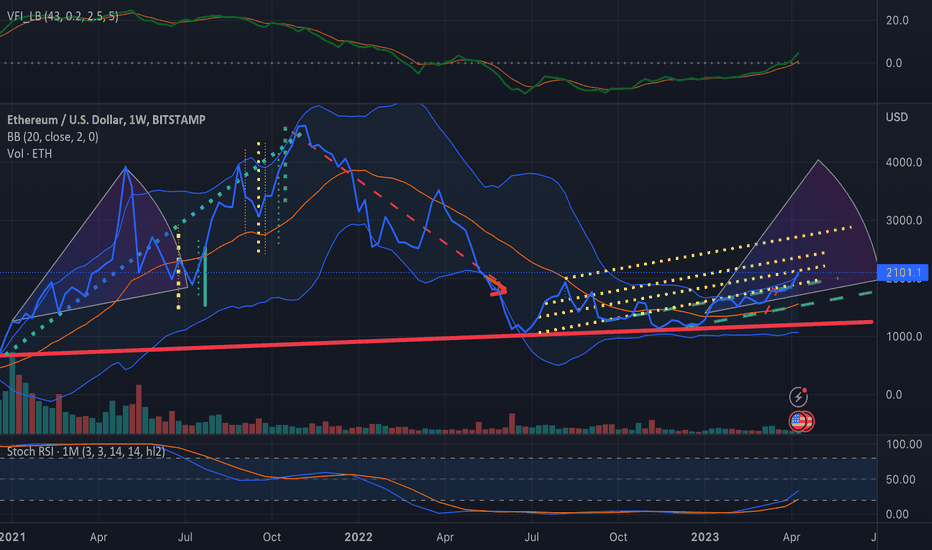This screenshot has width=932, height=550.
Task: Click the Oct label between 2022 and 2023
Action: click(618, 537)
